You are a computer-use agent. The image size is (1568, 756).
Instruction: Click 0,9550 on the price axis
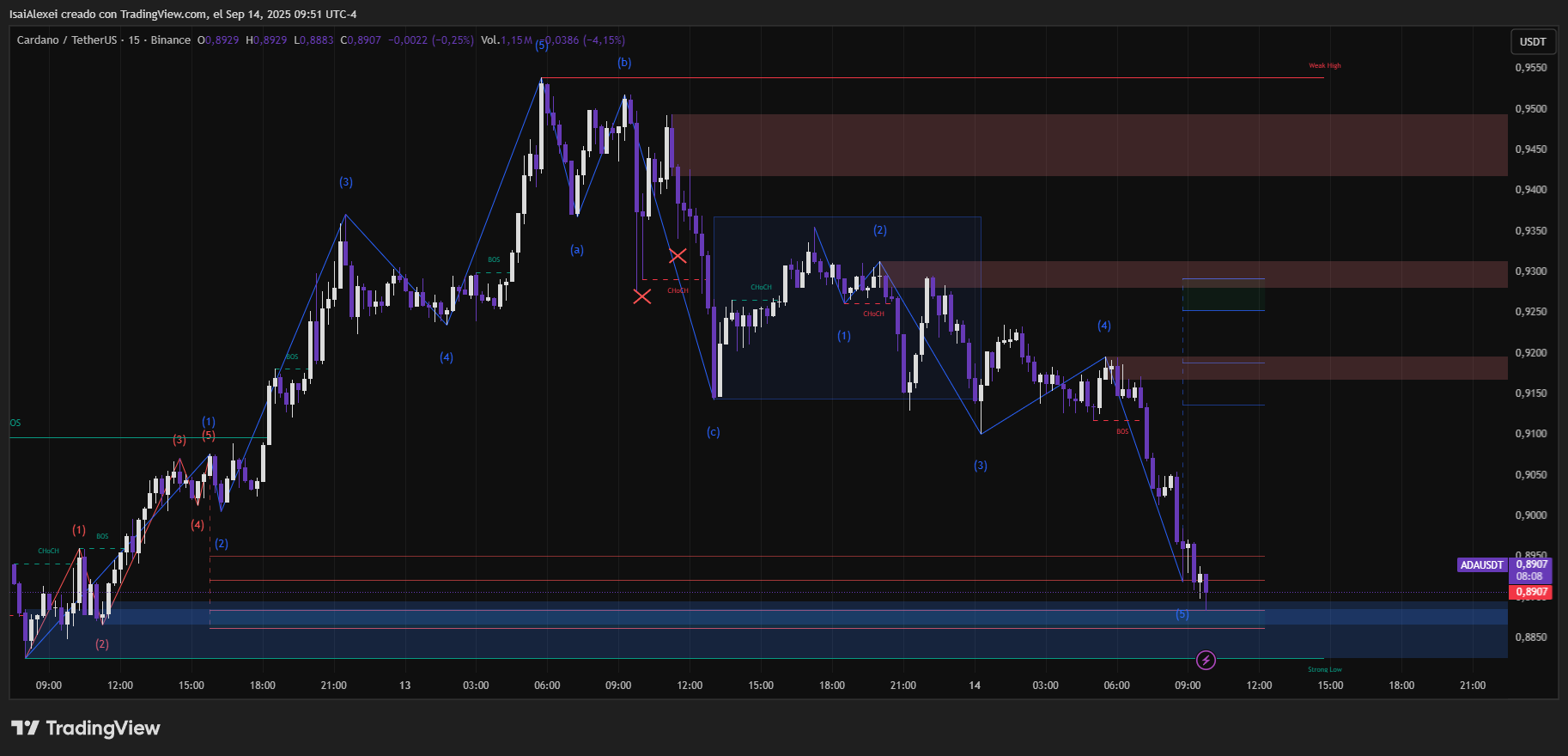tap(1530, 68)
